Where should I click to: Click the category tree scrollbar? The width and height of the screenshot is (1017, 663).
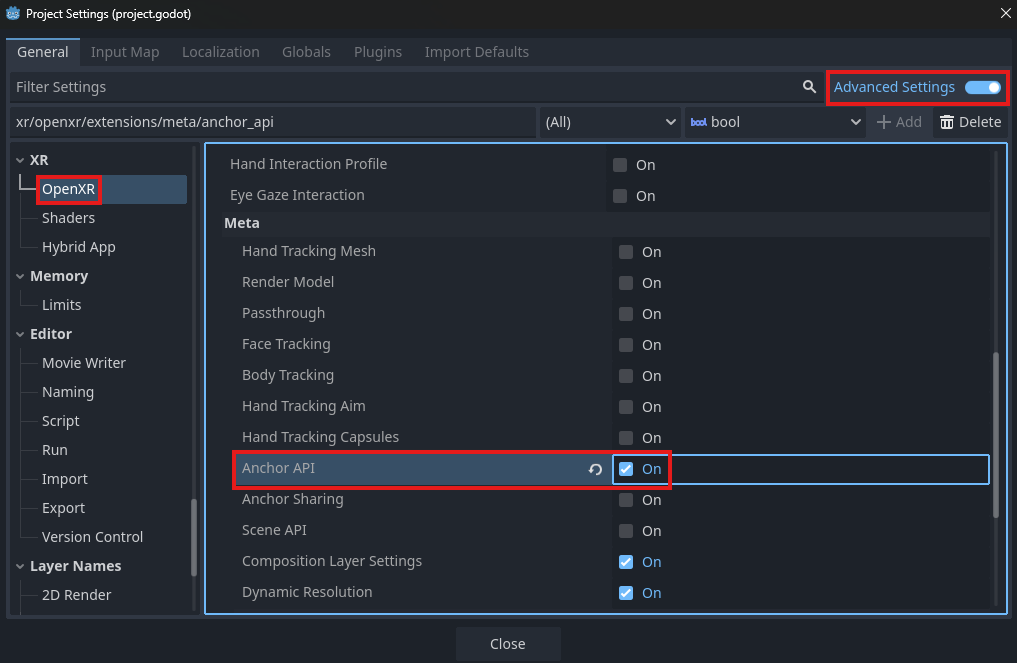point(193,537)
